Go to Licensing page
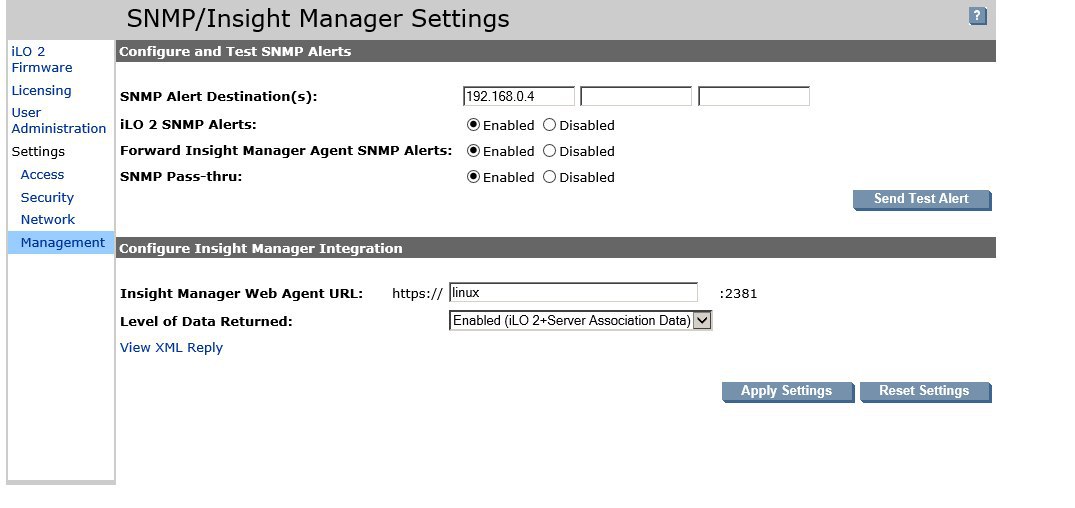1075x508 pixels. click(41, 90)
